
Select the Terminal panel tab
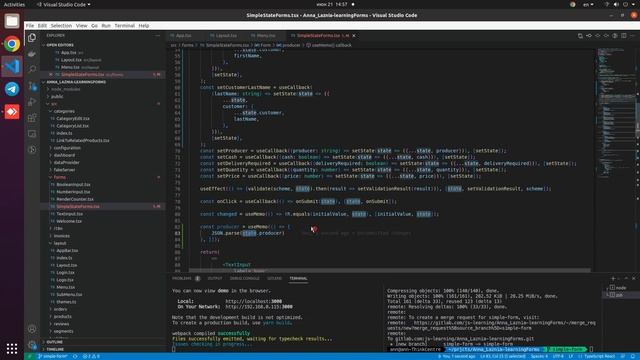[298, 278]
